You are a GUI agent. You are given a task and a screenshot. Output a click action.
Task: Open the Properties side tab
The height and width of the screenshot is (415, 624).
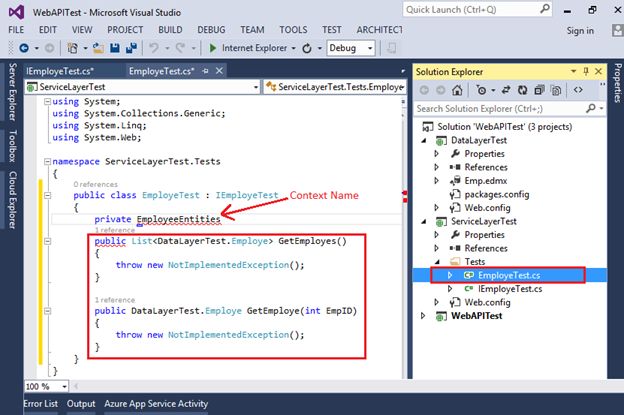(617, 83)
